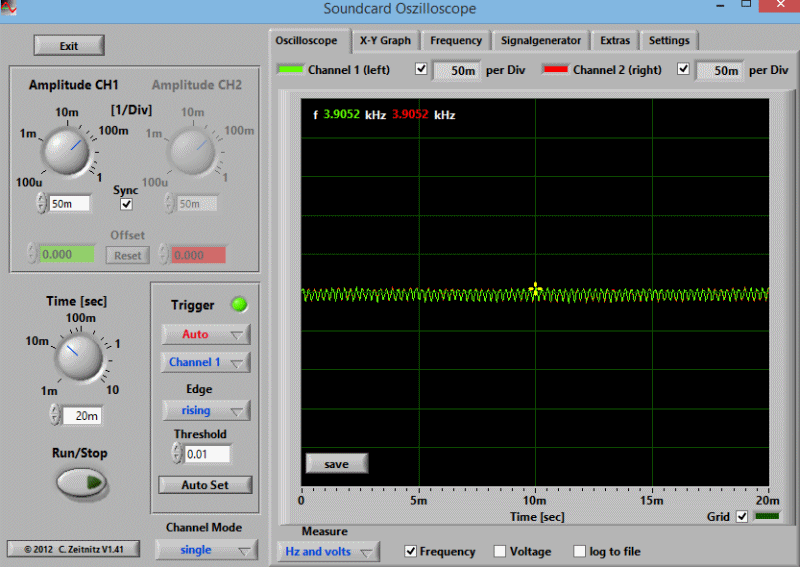
Task: Enable the log to file checkbox
Action: (x=580, y=551)
